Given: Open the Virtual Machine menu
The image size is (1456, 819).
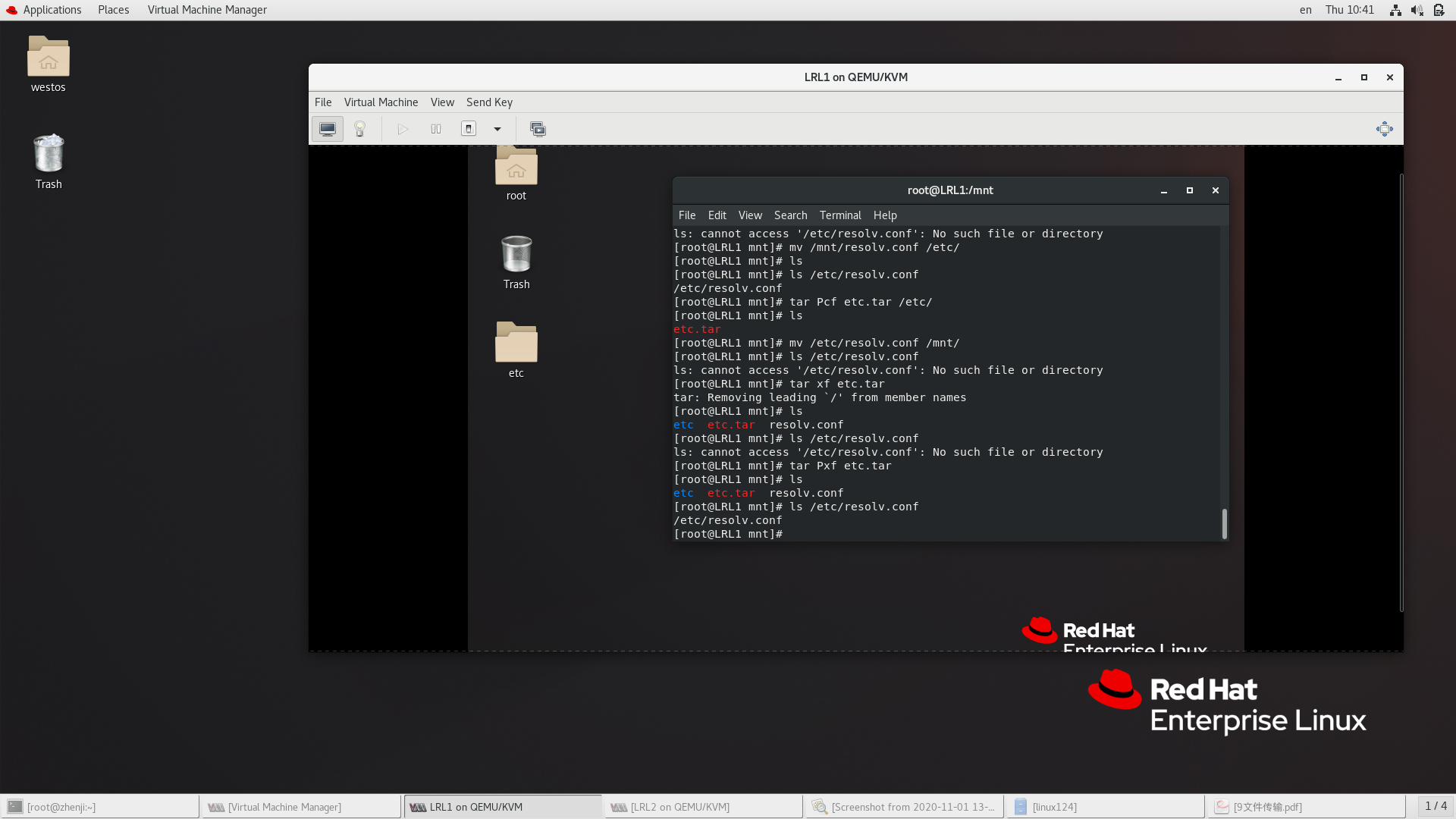Looking at the screenshot, I should (x=381, y=102).
